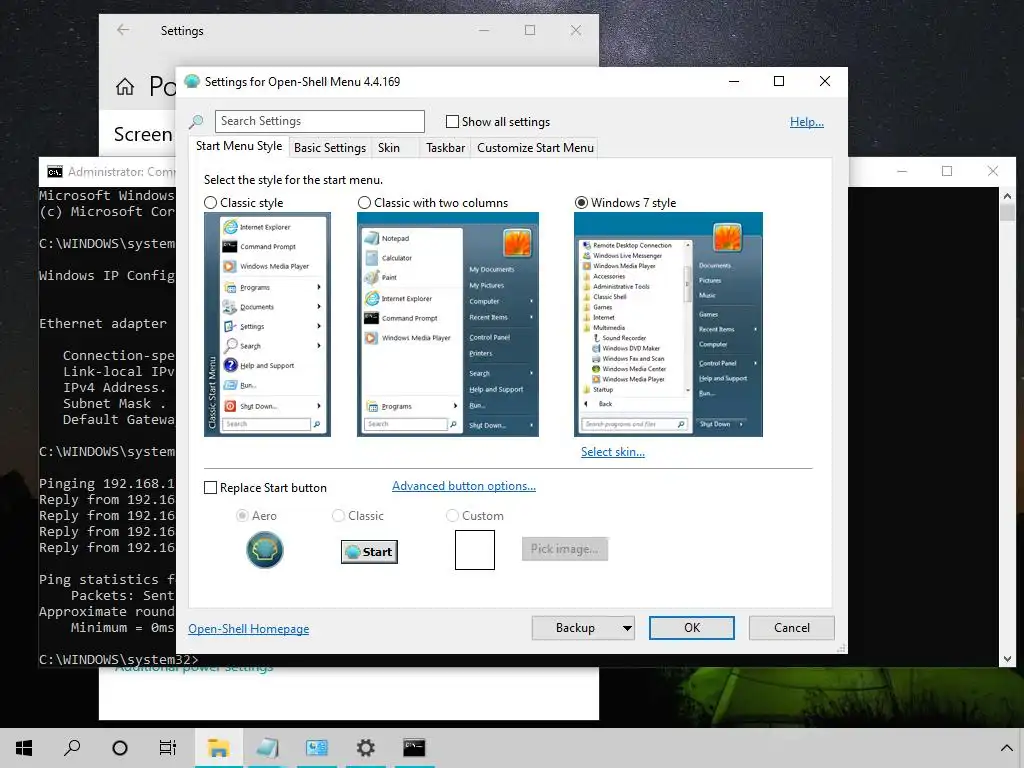Click the Classic style menu preview image

point(268,325)
